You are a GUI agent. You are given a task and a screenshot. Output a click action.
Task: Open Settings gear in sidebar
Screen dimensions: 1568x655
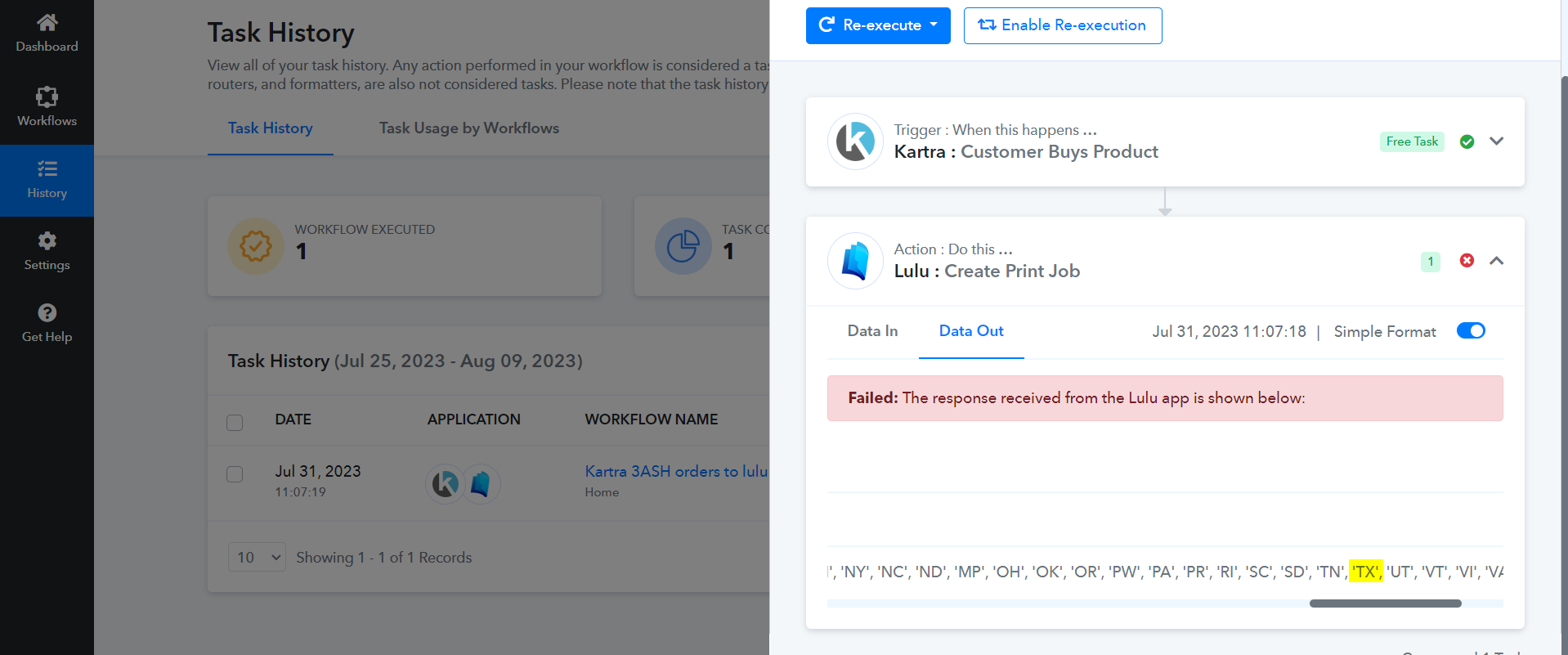(x=47, y=240)
